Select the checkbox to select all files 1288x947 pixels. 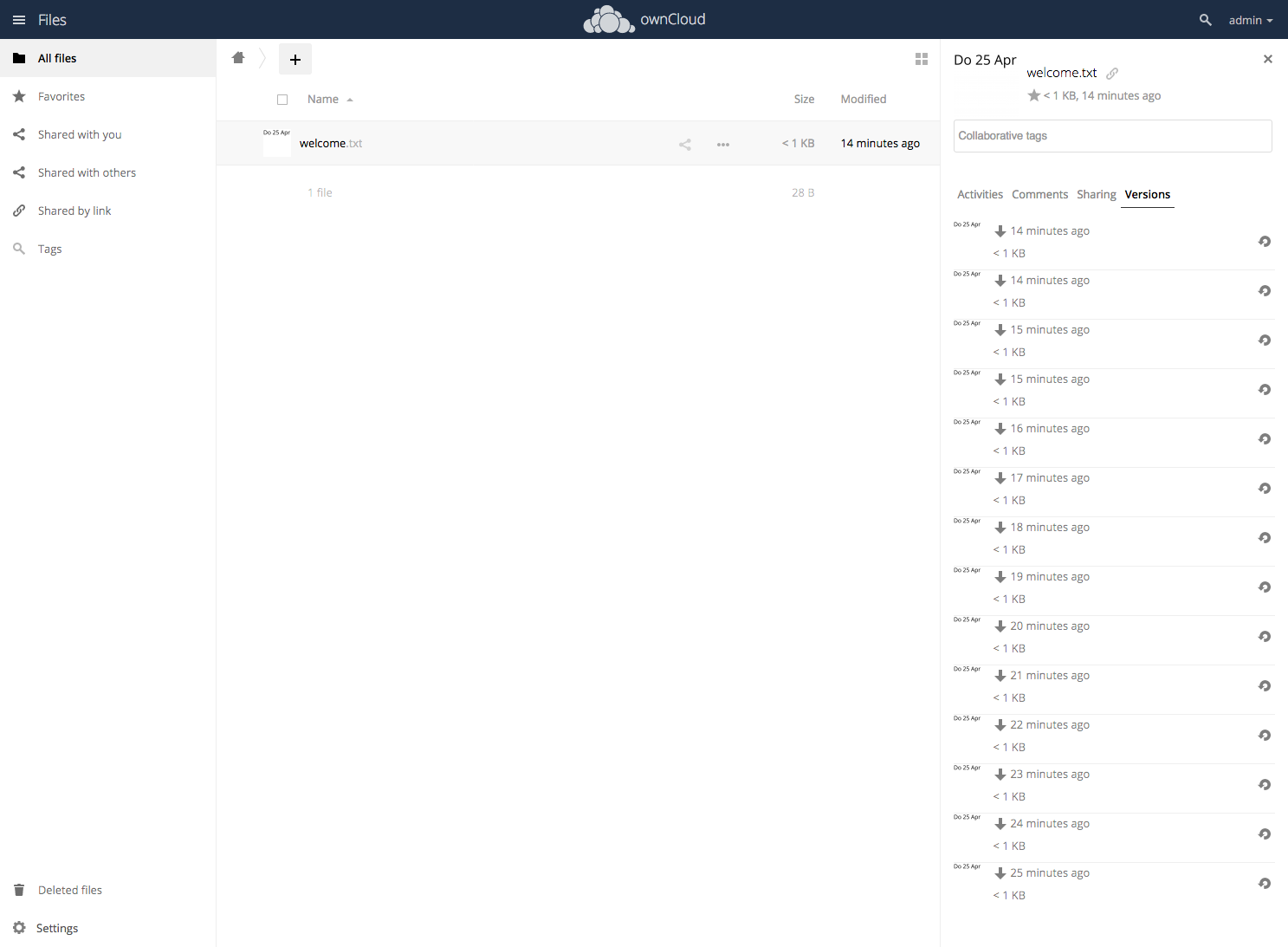(x=282, y=99)
